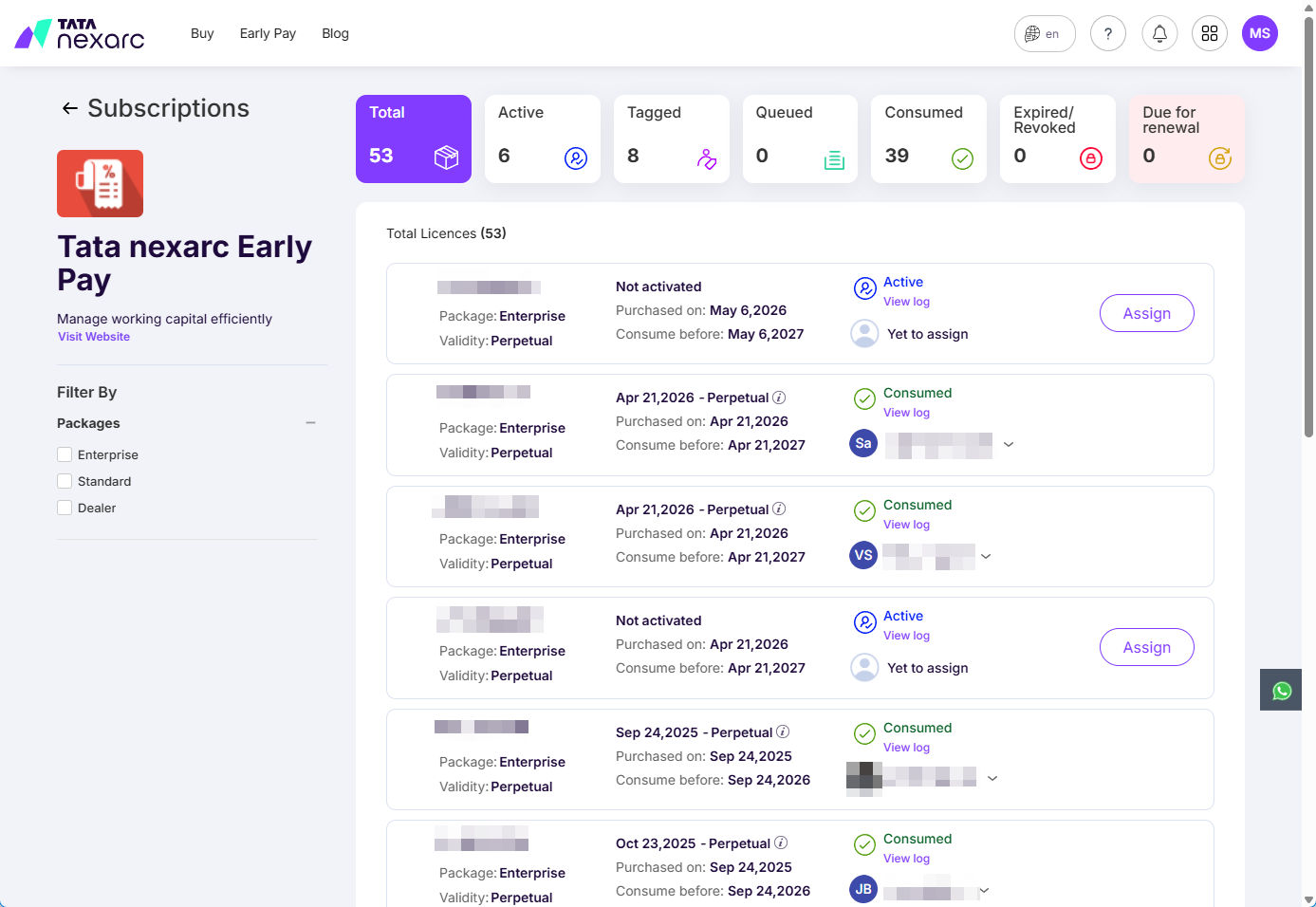View log for Oct 23,2025 - Perpetual licence
The image size is (1316, 907).
click(x=906, y=859)
